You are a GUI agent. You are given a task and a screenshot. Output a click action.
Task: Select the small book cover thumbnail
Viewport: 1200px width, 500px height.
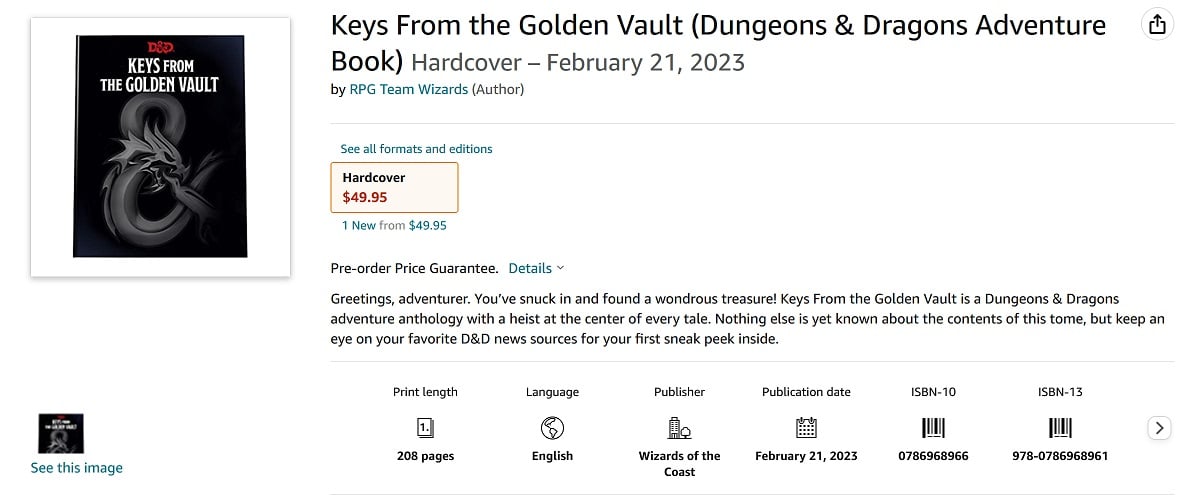click(60, 434)
